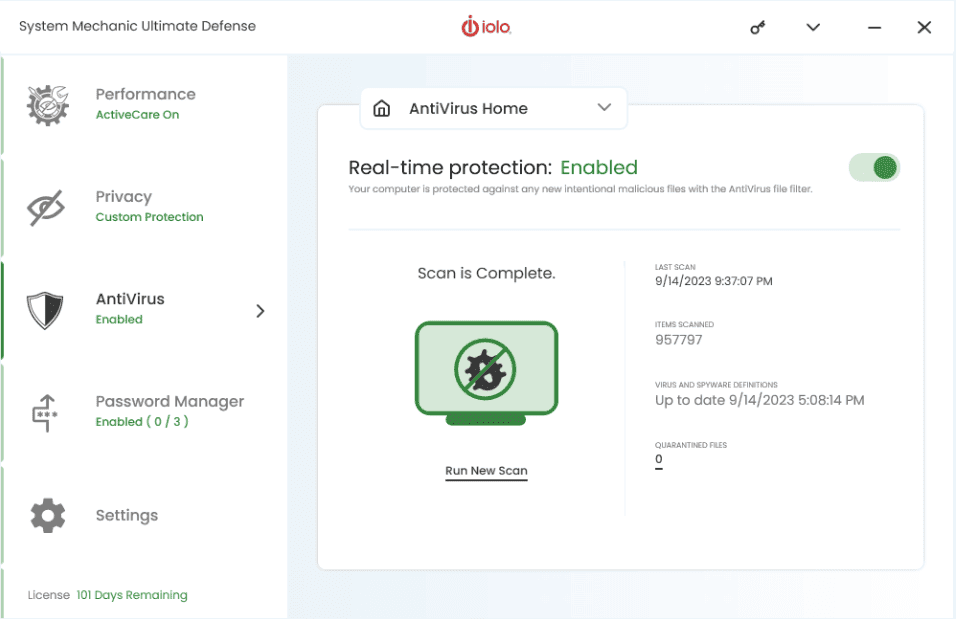Image resolution: width=956 pixels, height=619 pixels.
Task: Open the Password Manager section
Action: pyautogui.click(x=145, y=412)
